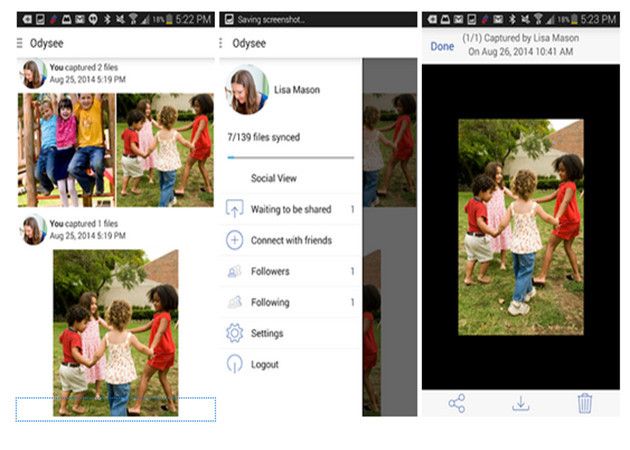Click the Waiting to be shared icon

(235, 209)
